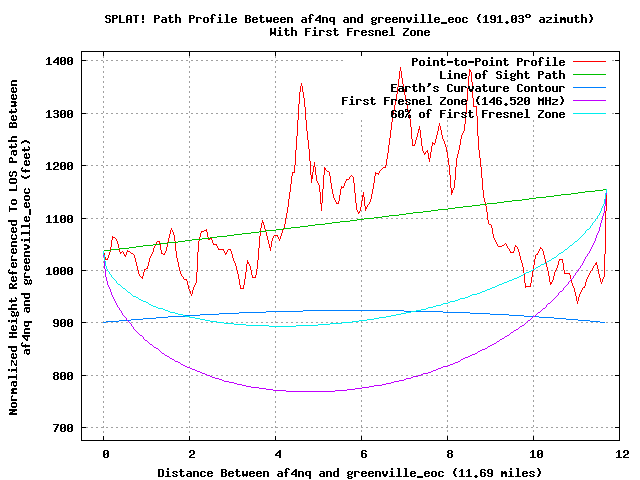The image size is (640, 480).
Task: Click the legend label 'Earth's Curvature Contour'
Action: pos(478,88)
